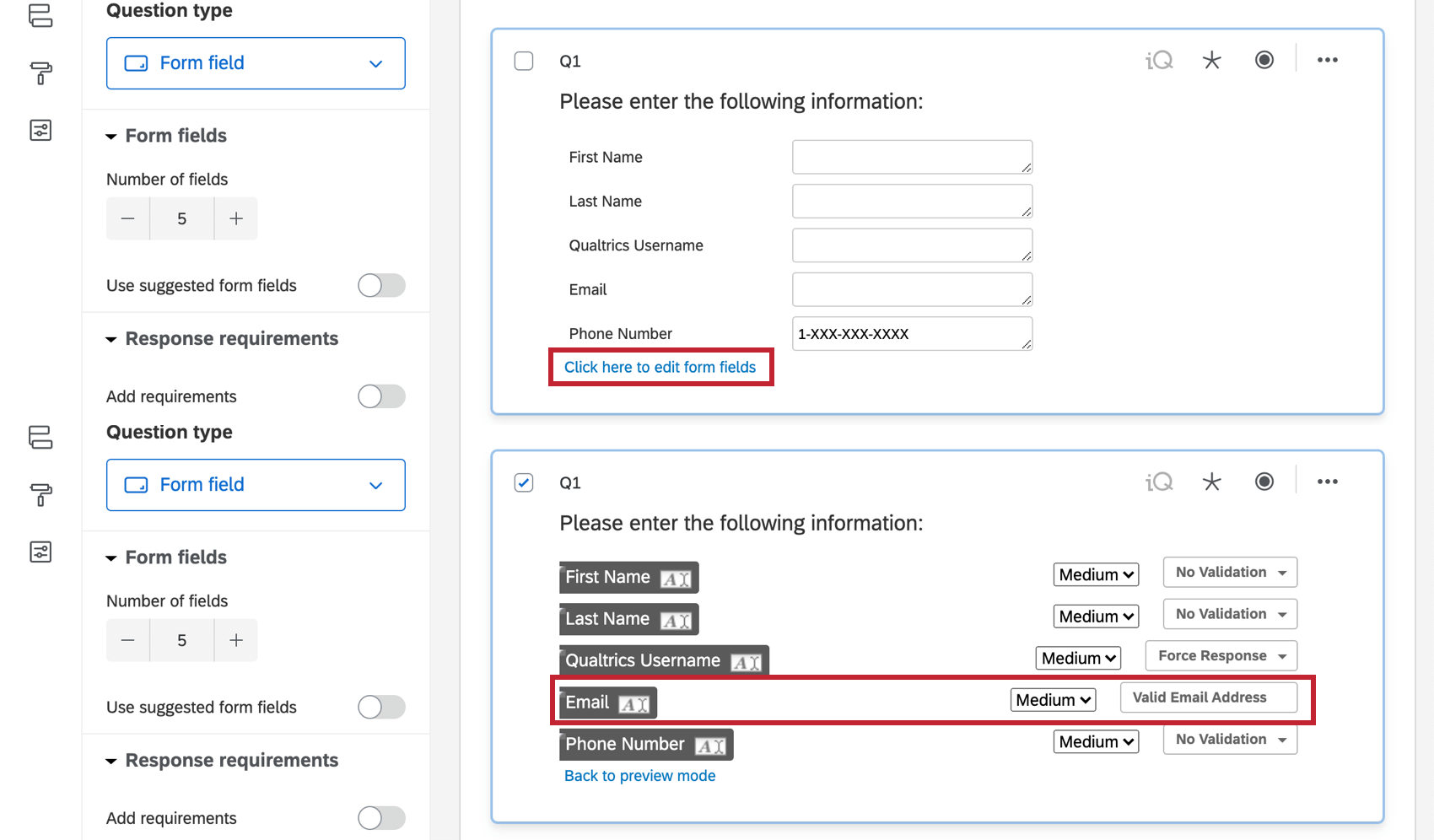Screen dimensions: 1434x840
Task: Click the Click here to edit form fields link
Action: click(660, 367)
